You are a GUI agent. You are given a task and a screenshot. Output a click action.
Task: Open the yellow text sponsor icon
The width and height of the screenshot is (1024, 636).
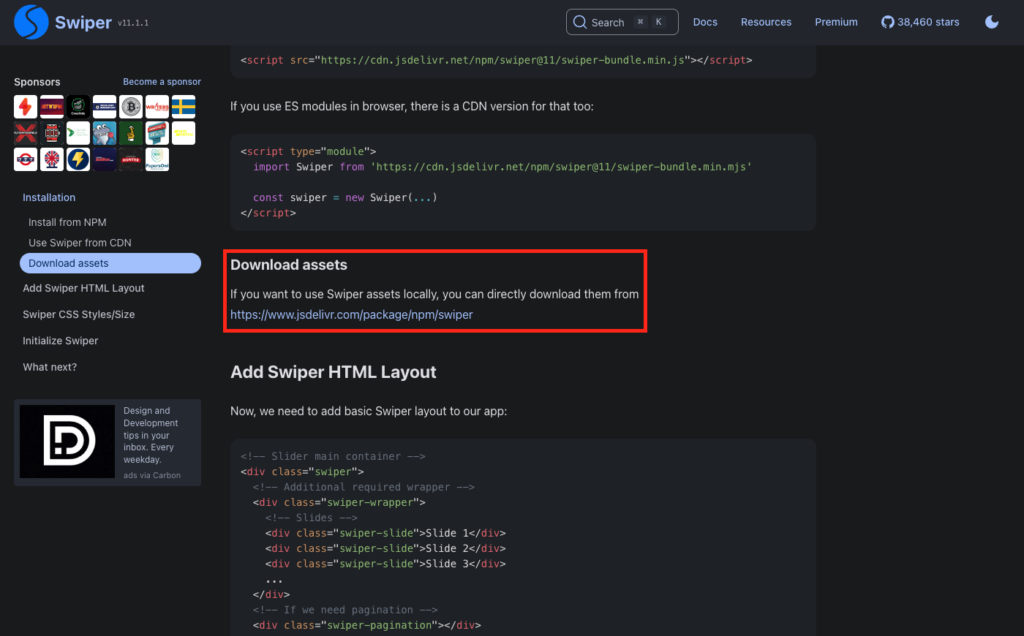pos(184,133)
